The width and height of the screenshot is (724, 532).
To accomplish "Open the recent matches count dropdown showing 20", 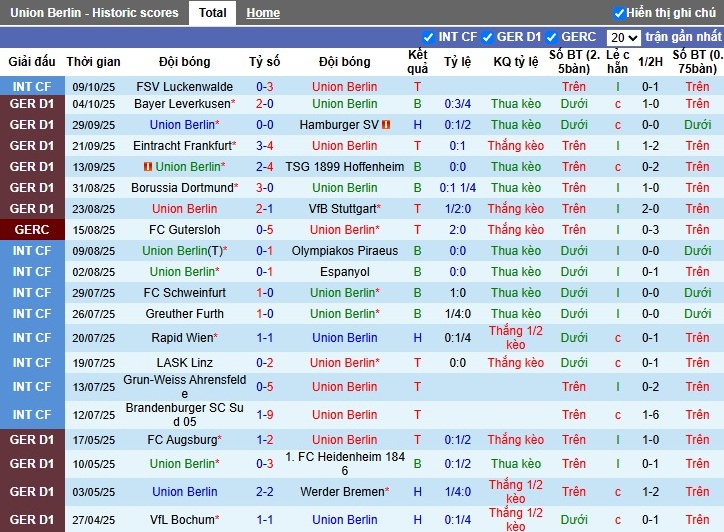I will click(x=623, y=37).
